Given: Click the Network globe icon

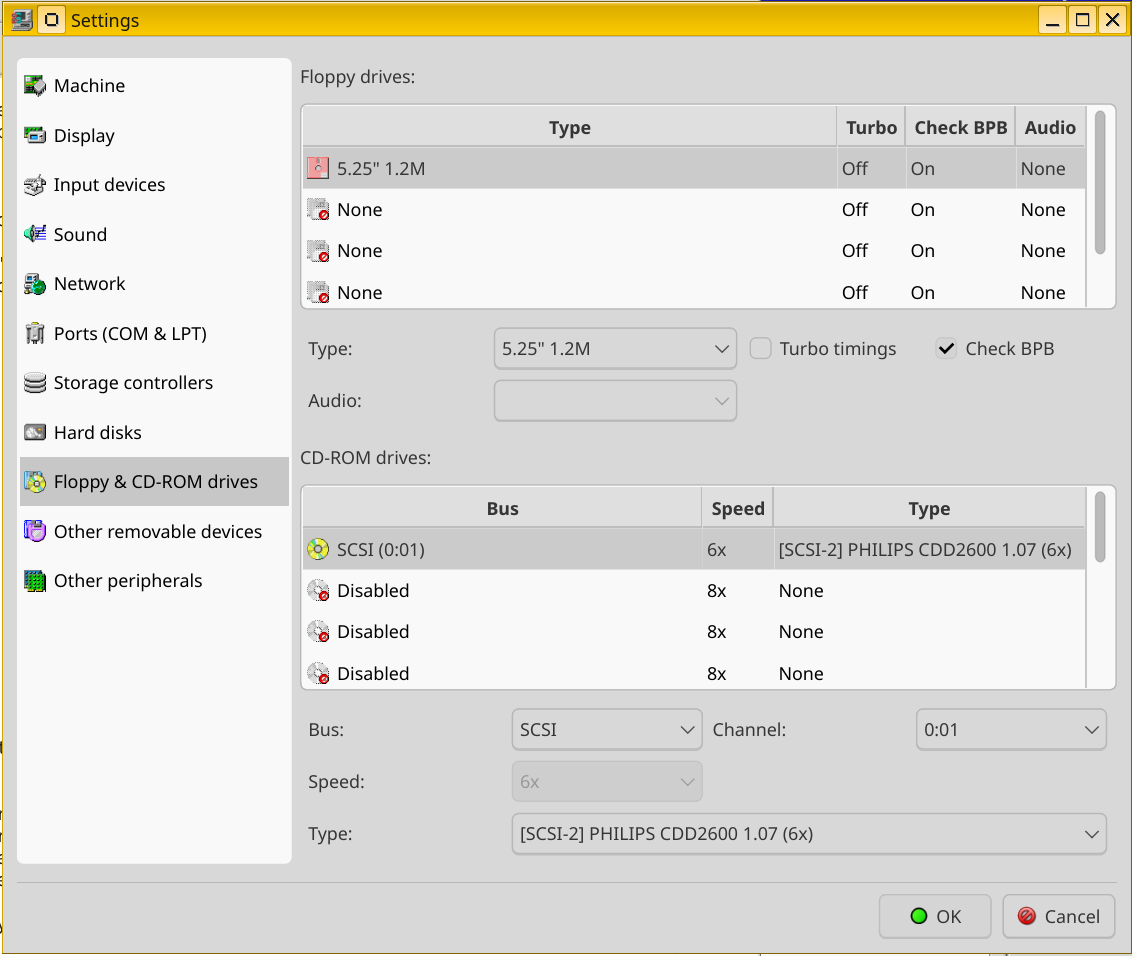Looking at the screenshot, I should point(35,284).
